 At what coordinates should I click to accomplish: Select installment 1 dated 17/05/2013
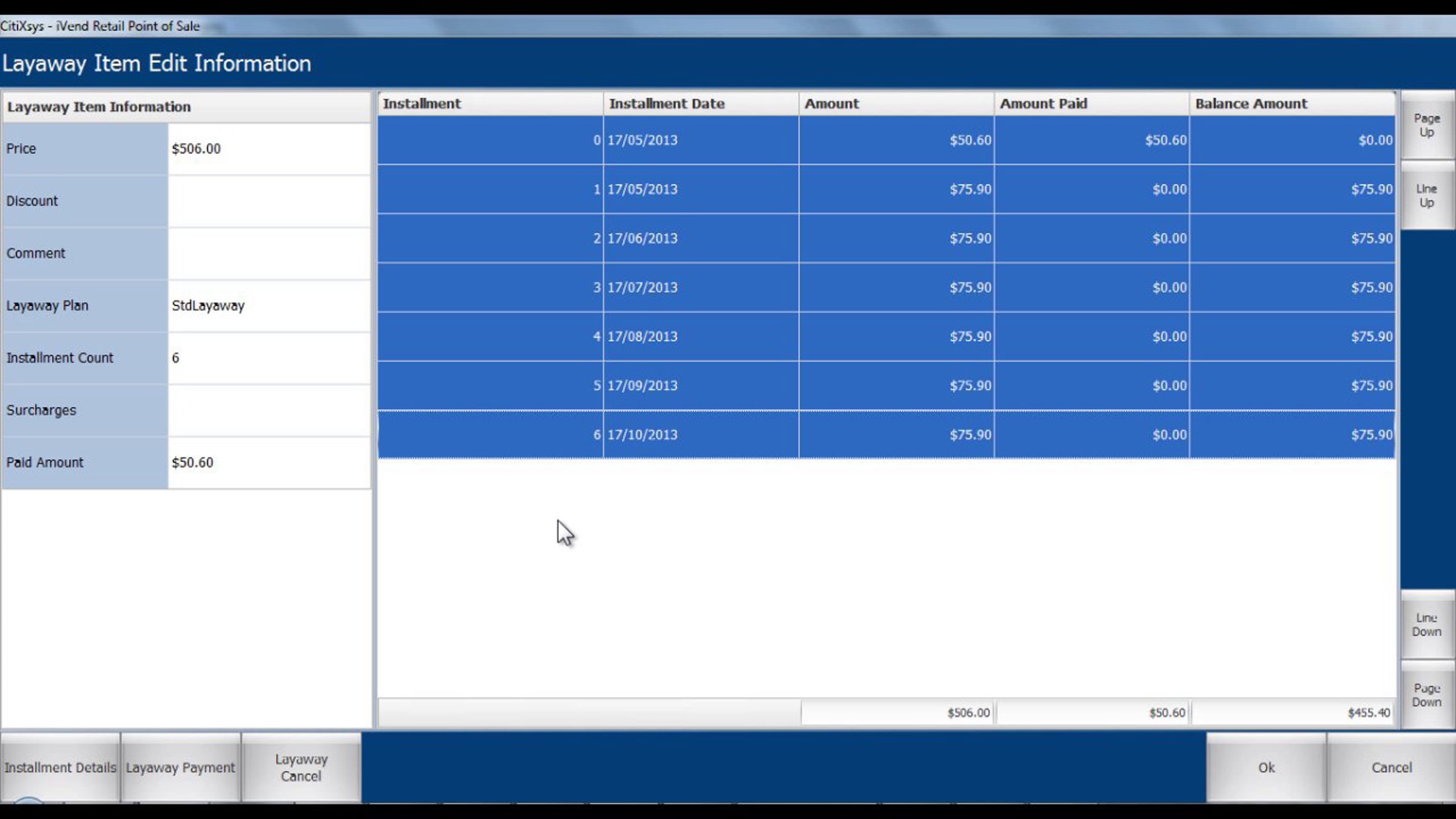pos(886,189)
